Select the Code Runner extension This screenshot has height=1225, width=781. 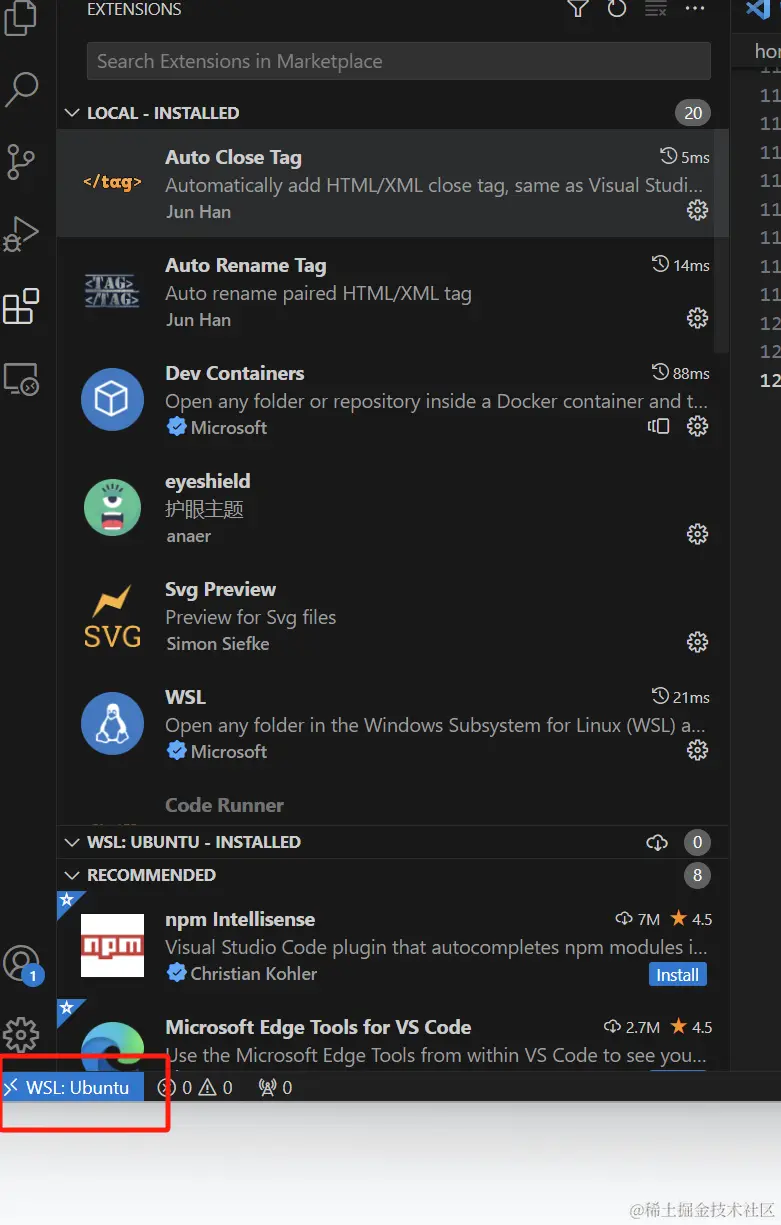click(x=392, y=802)
